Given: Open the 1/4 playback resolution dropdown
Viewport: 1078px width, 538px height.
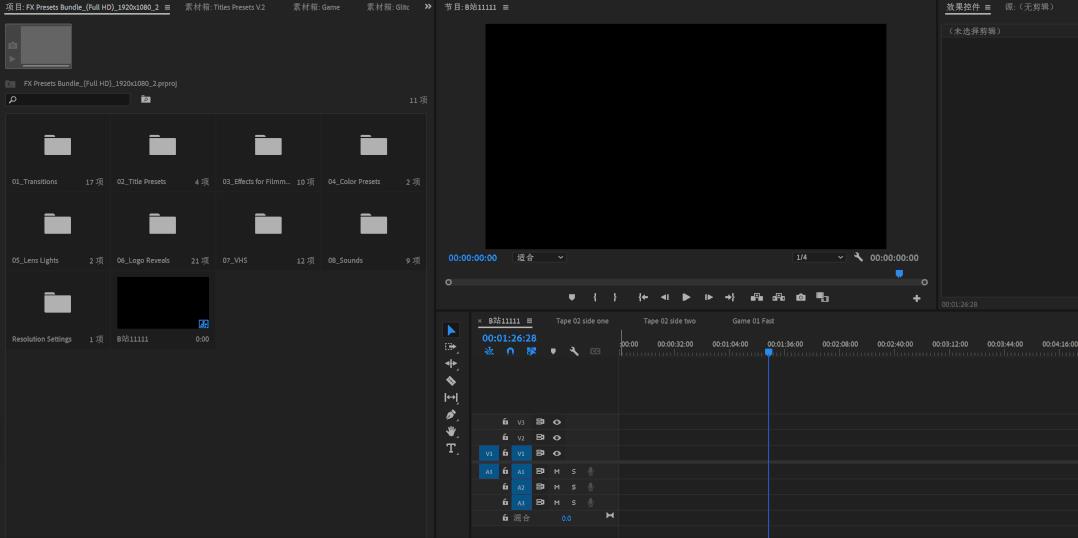Looking at the screenshot, I should (x=819, y=257).
